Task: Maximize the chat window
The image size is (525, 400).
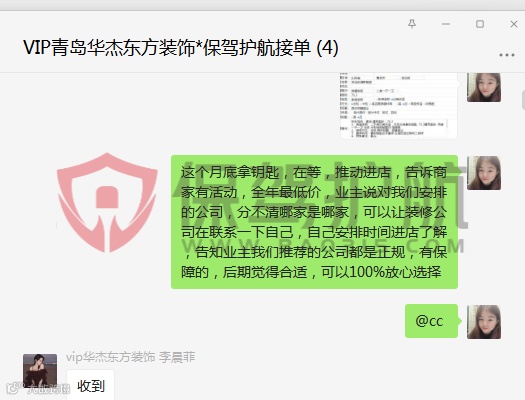Action: tap(480, 24)
